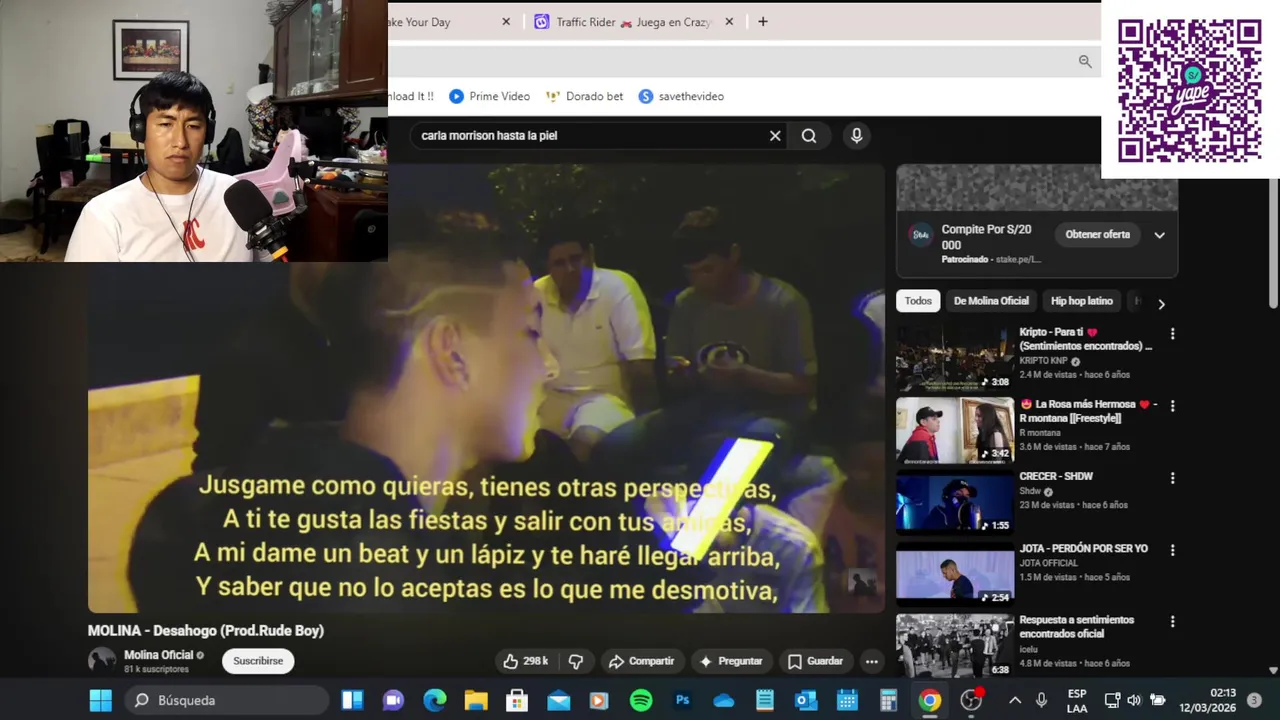1280x720 pixels.
Task: Open Spotify from taskbar
Action: coord(641,700)
